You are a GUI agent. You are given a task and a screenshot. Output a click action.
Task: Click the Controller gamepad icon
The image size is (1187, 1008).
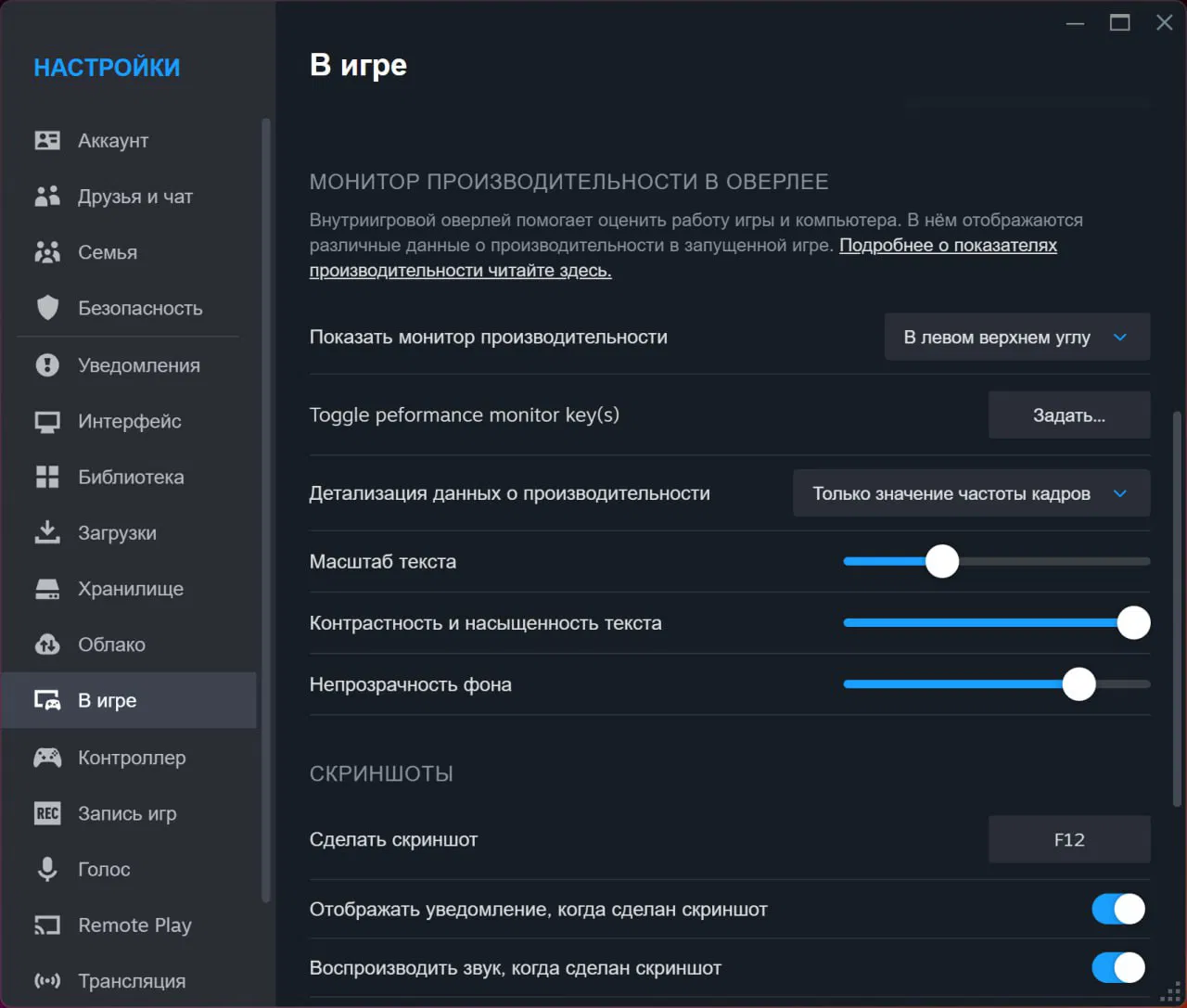tap(47, 758)
